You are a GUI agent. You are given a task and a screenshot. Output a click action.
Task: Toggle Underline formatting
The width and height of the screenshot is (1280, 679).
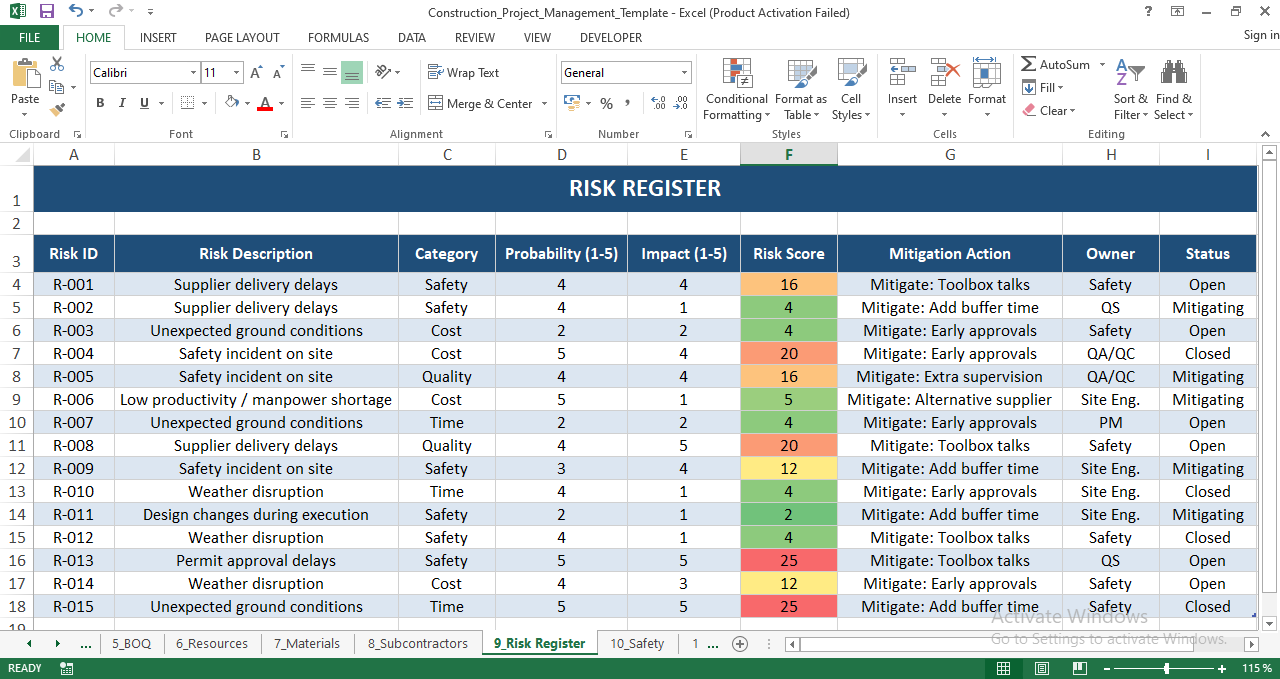pyautogui.click(x=144, y=103)
